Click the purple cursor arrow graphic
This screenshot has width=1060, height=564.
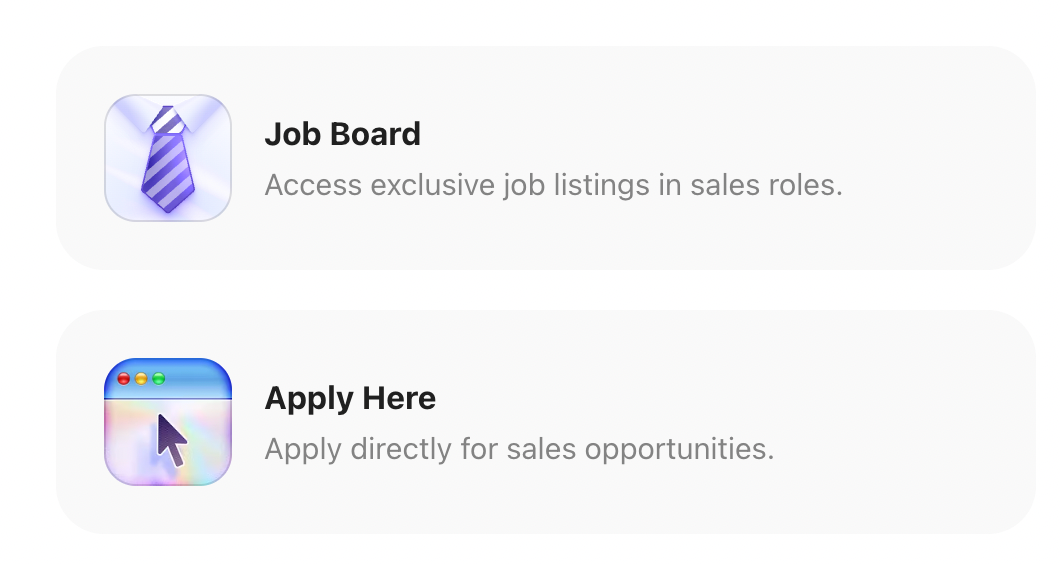click(x=171, y=440)
